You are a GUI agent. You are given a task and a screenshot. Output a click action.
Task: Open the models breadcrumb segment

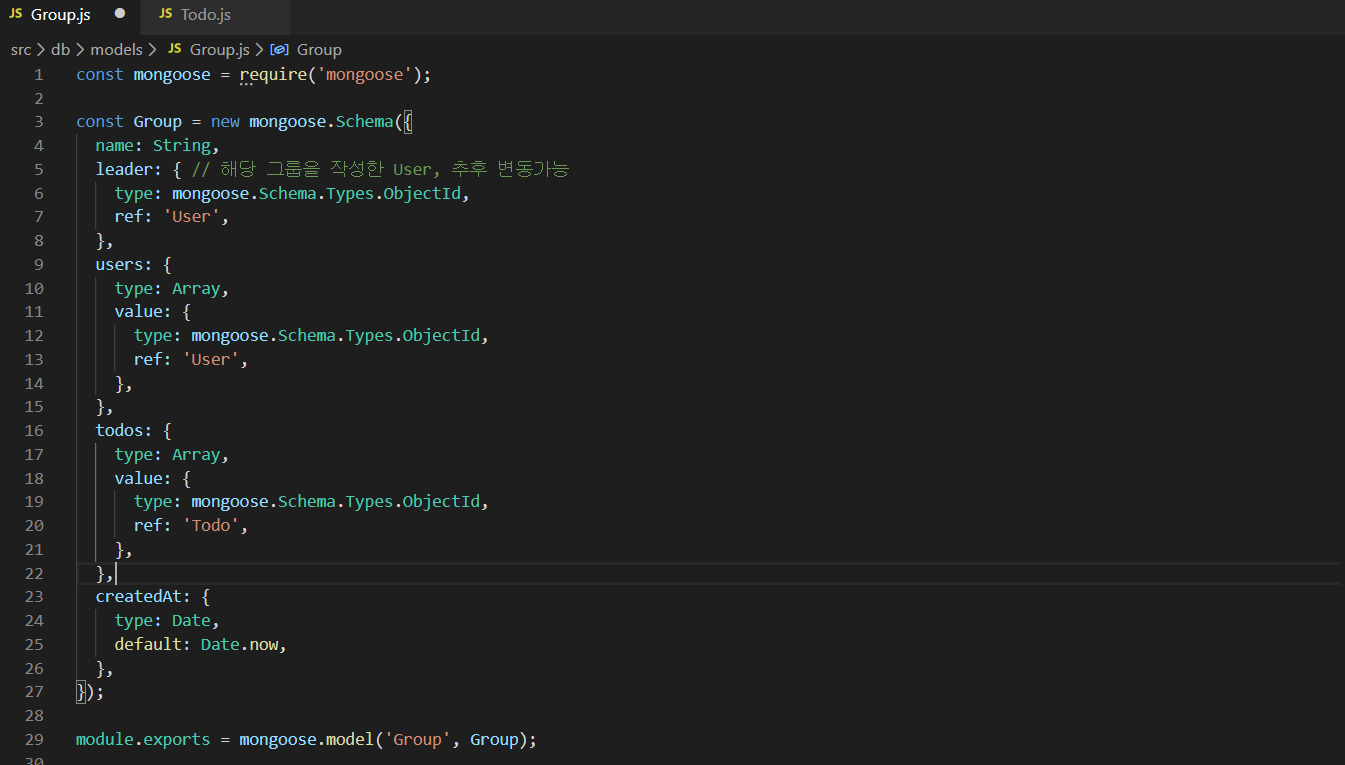(x=116, y=49)
